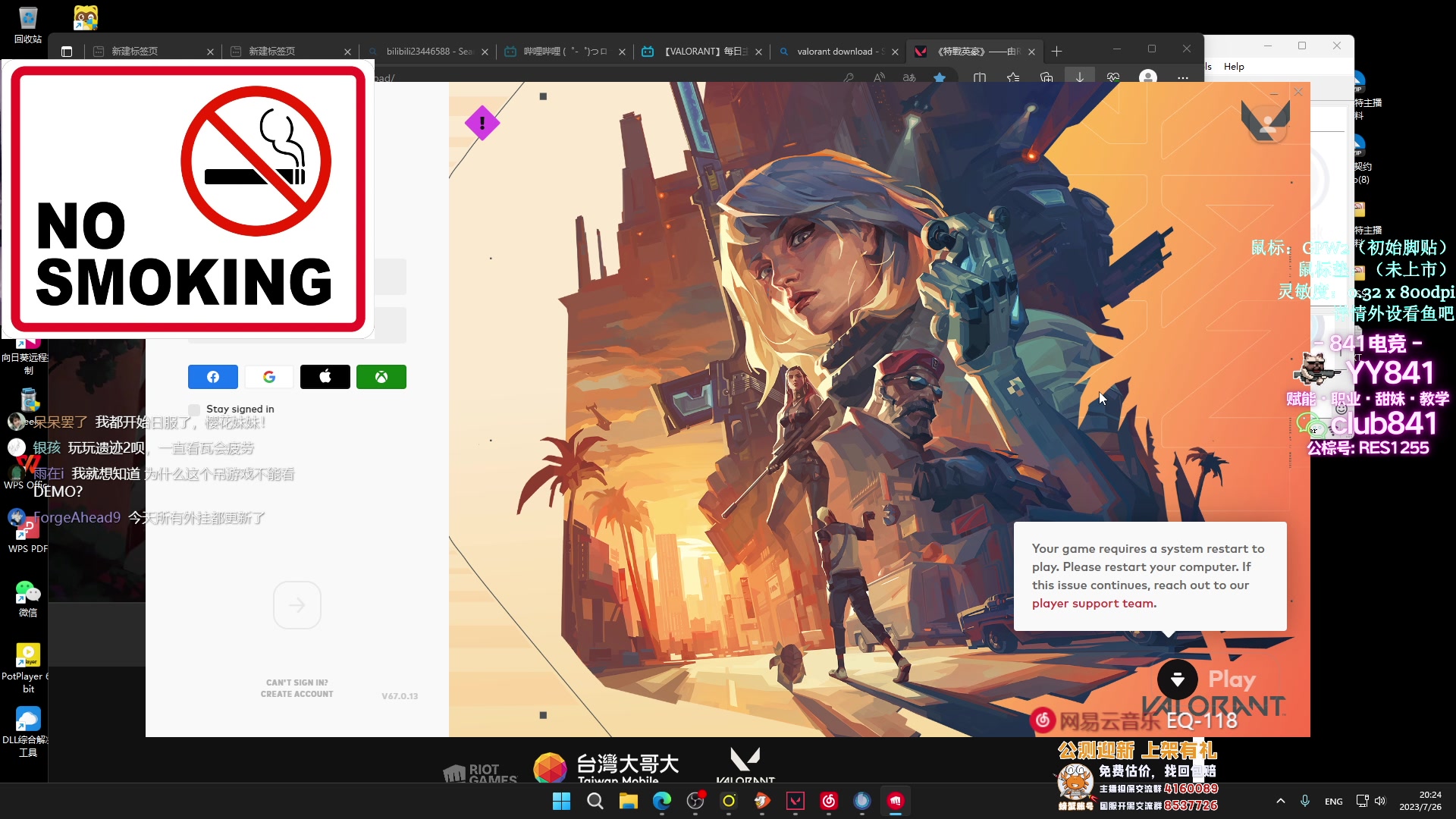
Task: Click the translate page icon
Action: click(909, 78)
